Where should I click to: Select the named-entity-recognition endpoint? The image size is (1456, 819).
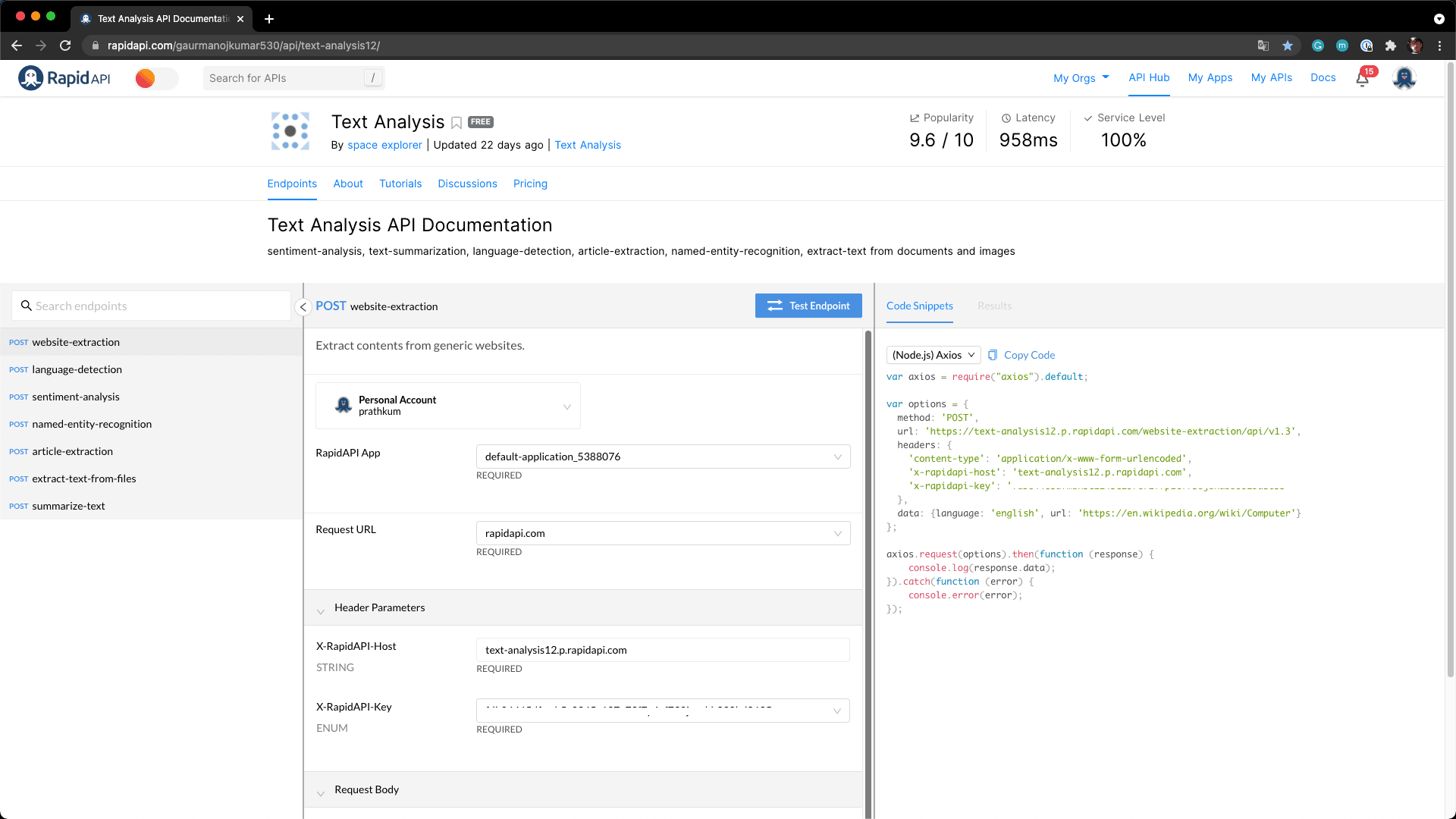[x=151, y=424]
